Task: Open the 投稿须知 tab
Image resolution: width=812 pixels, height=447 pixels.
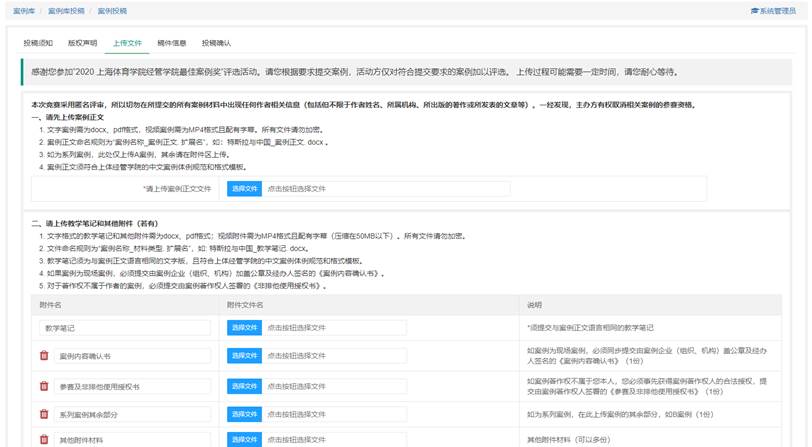Action: tap(38, 44)
